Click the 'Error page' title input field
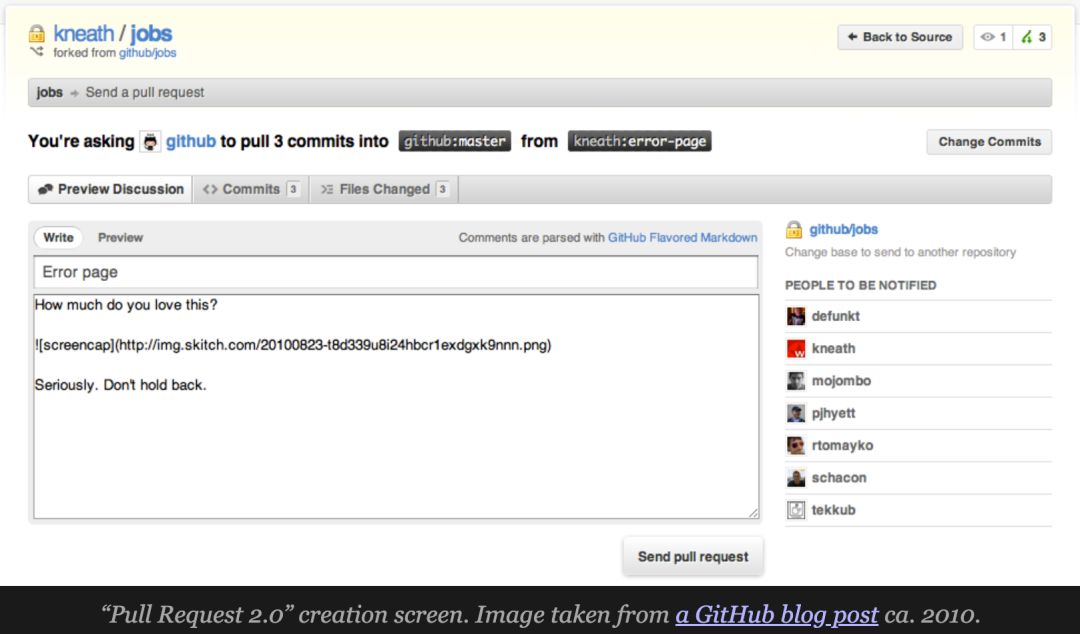The height and width of the screenshot is (634, 1080). tap(396, 272)
